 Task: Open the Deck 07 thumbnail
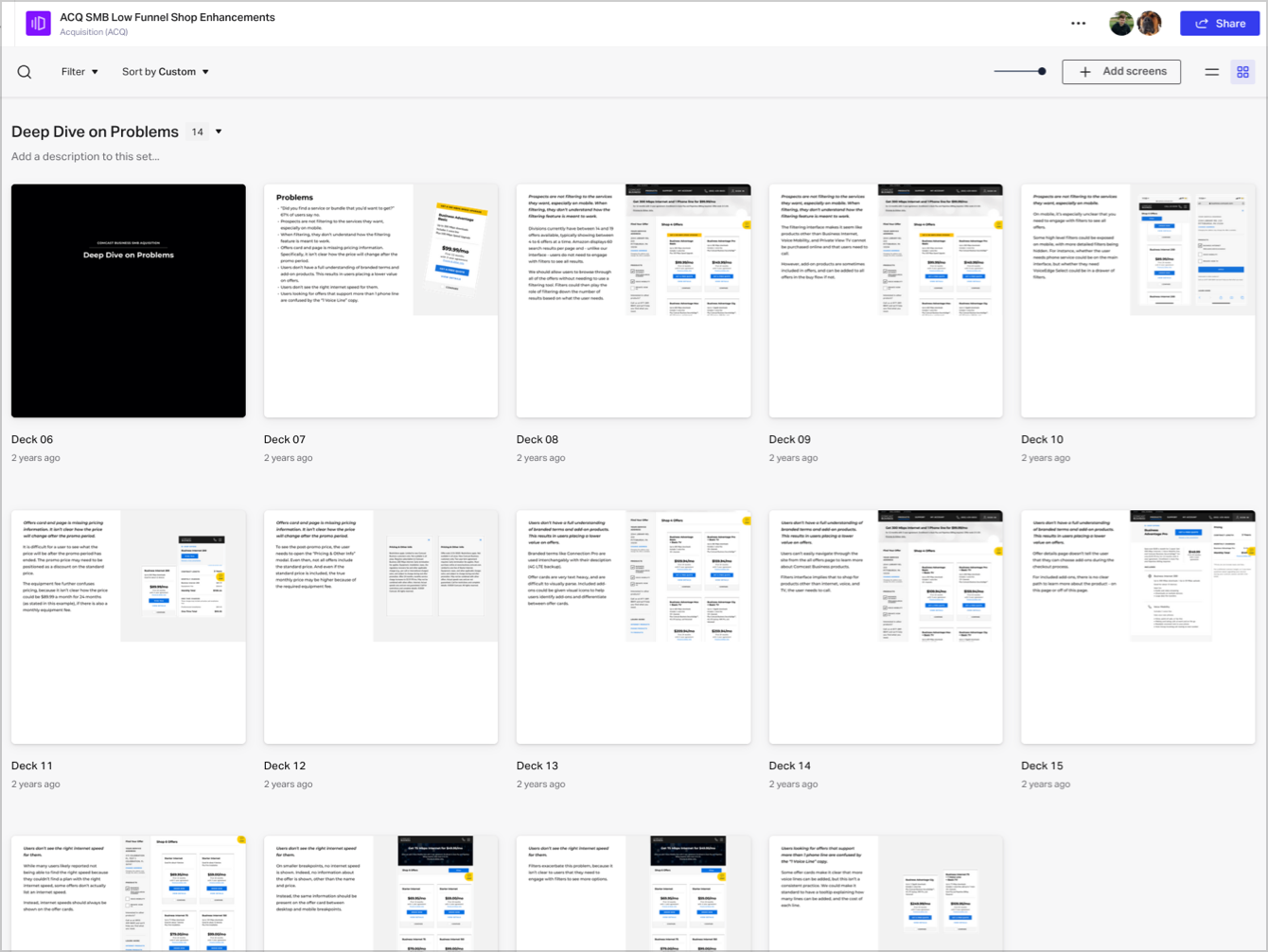(380, 301)
